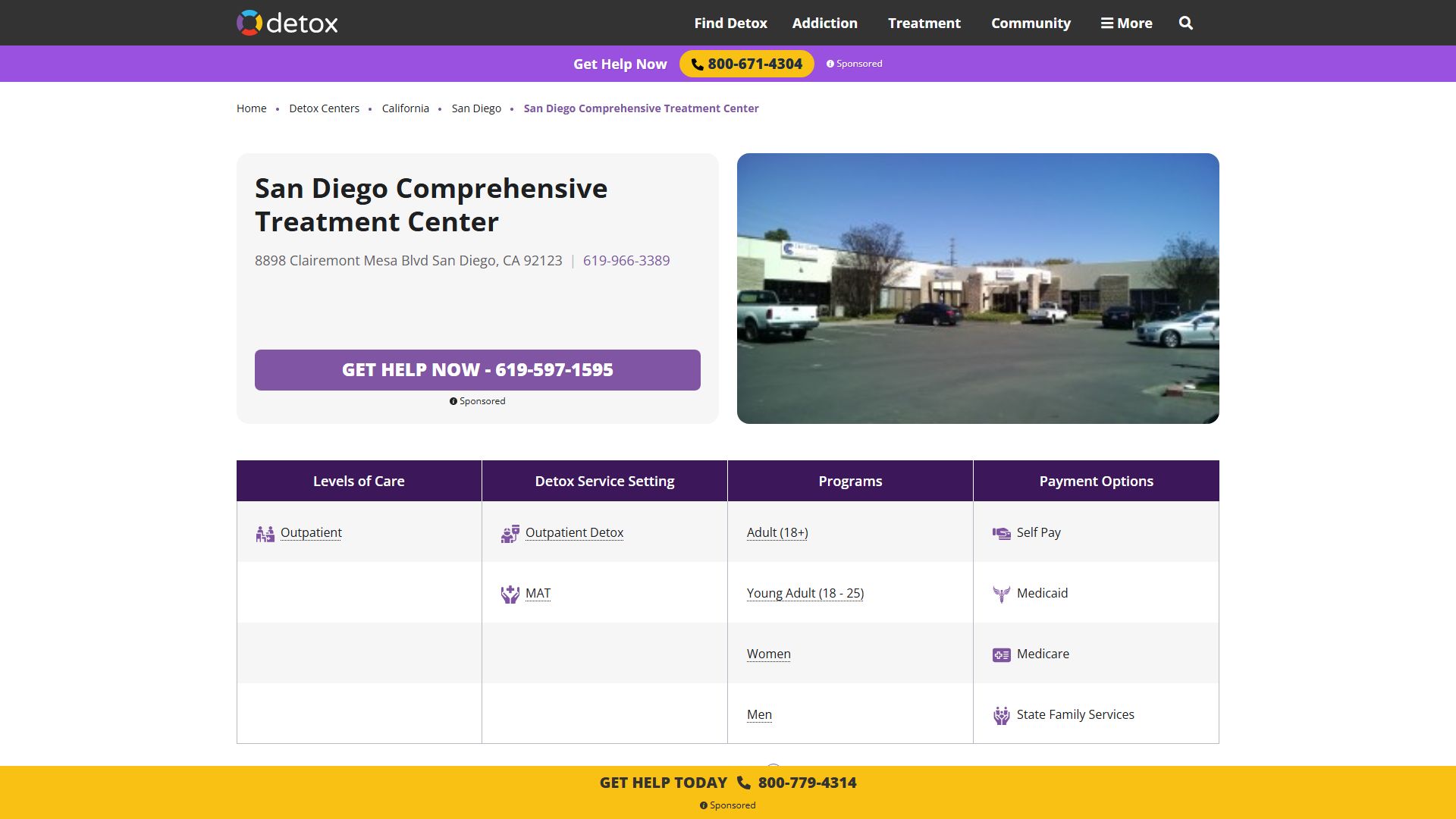The width and height of the screenshot is (1456, 819).
Task: Click the Women program link
Action: (x=769, y=654)
